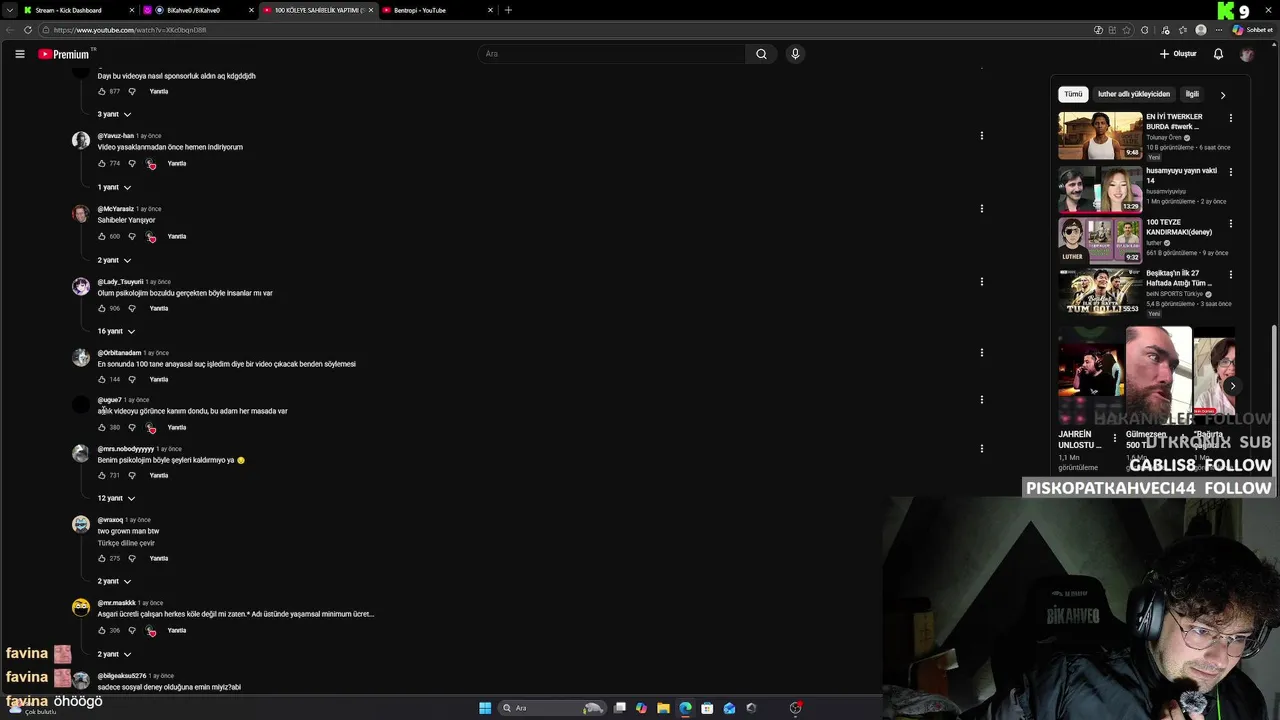The height and width of the screenshot is (720, 1280).
Task: Like the comment by @wraxoq
Action: [102, 558]
